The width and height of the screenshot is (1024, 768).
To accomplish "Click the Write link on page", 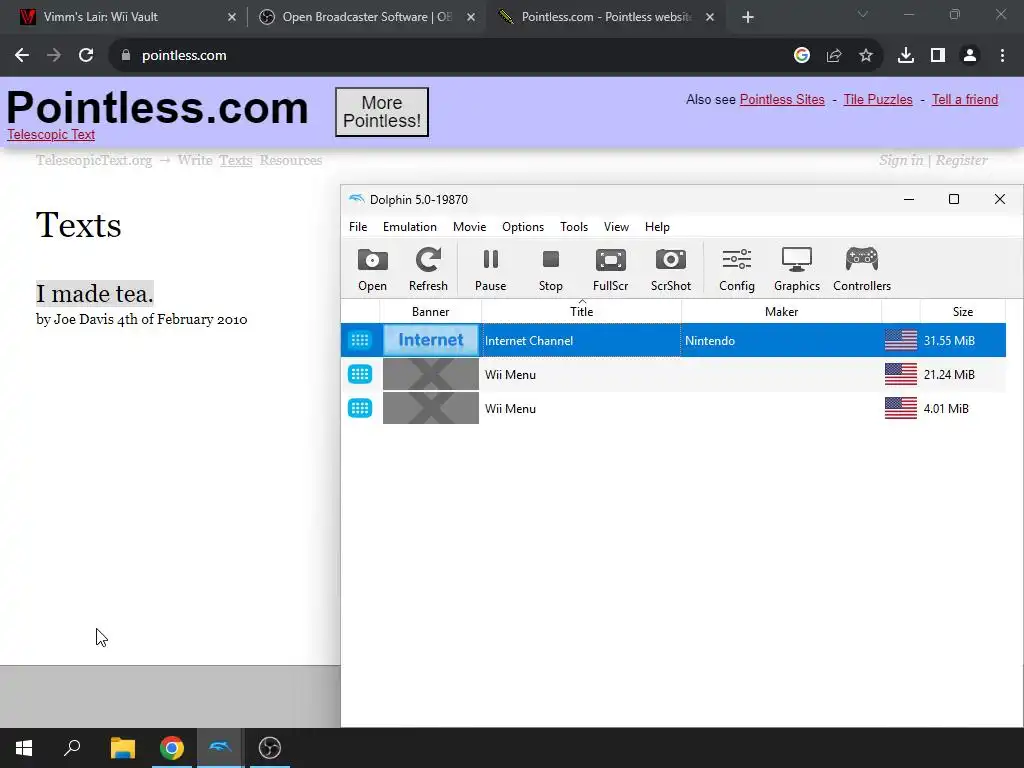I will pyautogui.click(x=195, y=160).
